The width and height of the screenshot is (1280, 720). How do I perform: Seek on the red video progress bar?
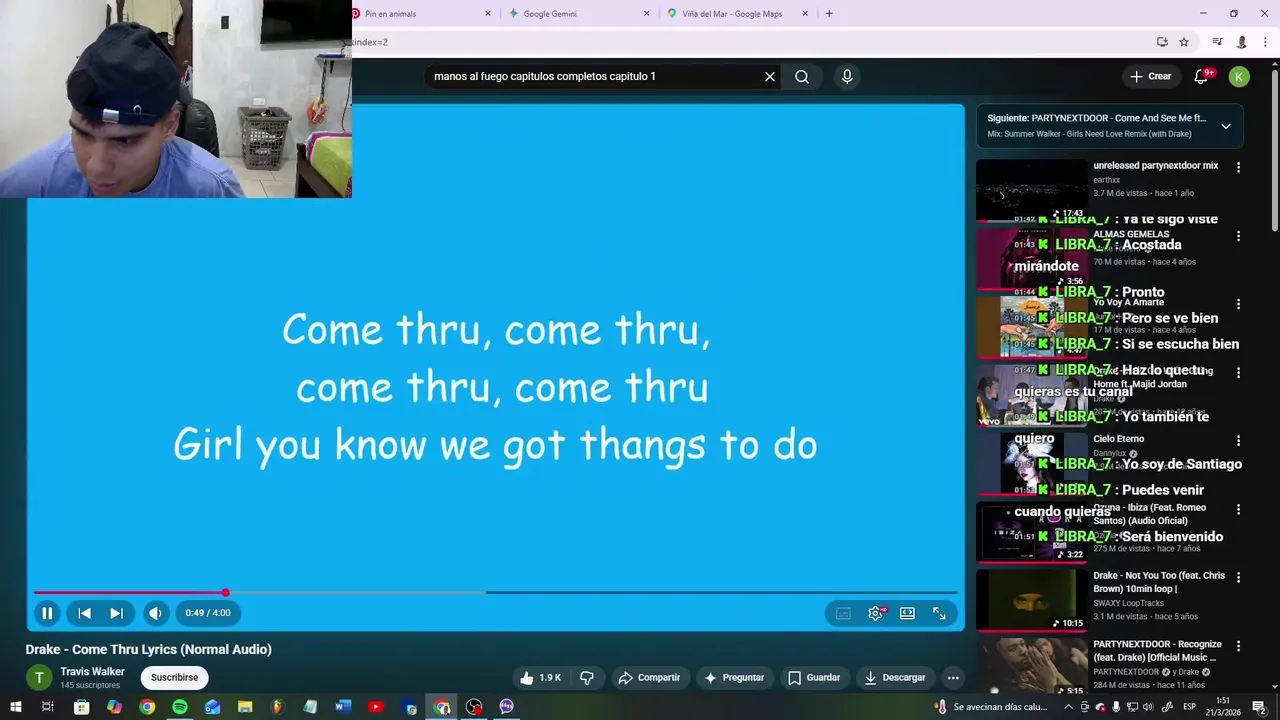coord(495,593)
